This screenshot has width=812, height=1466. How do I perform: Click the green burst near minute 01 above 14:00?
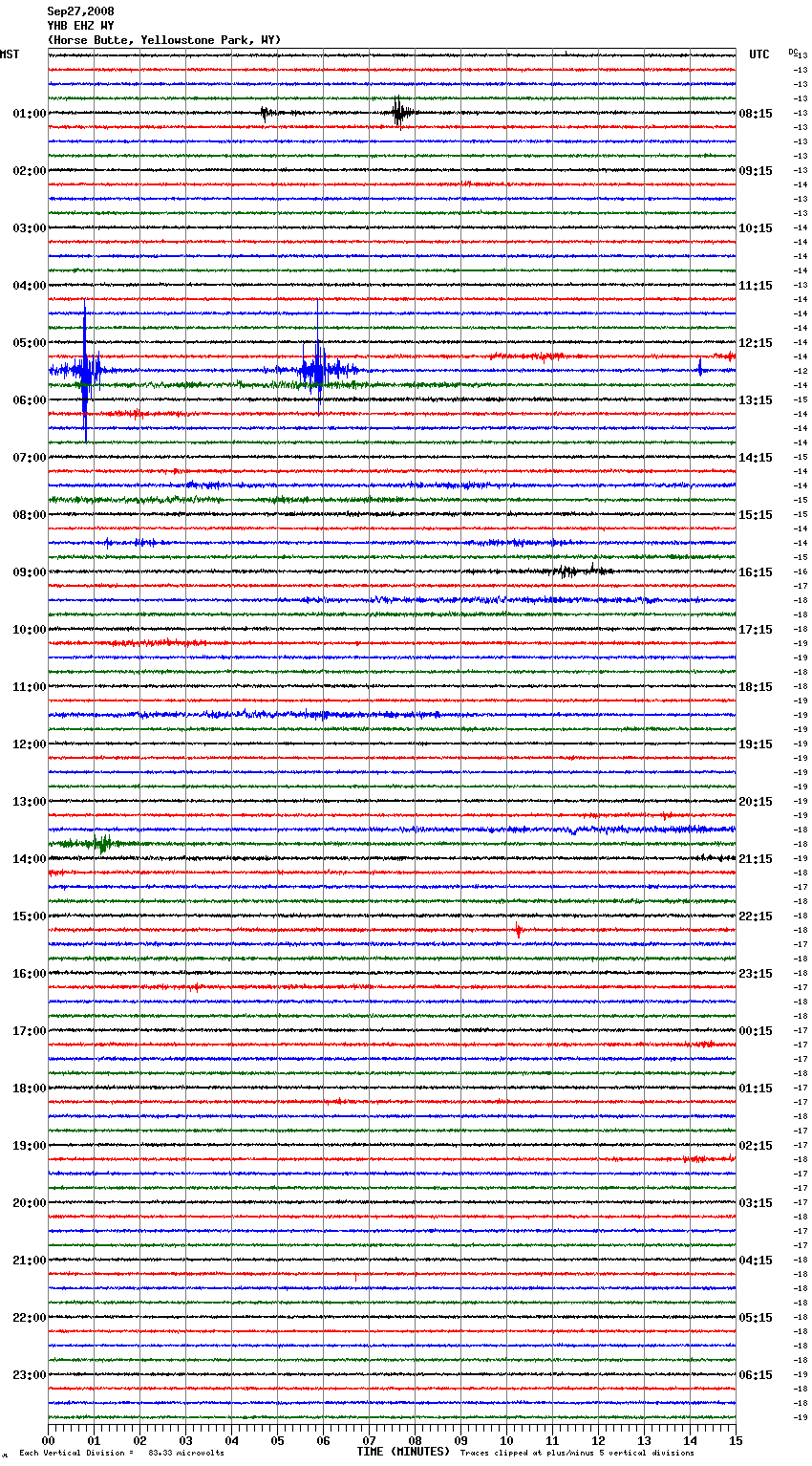pos(100,843)
